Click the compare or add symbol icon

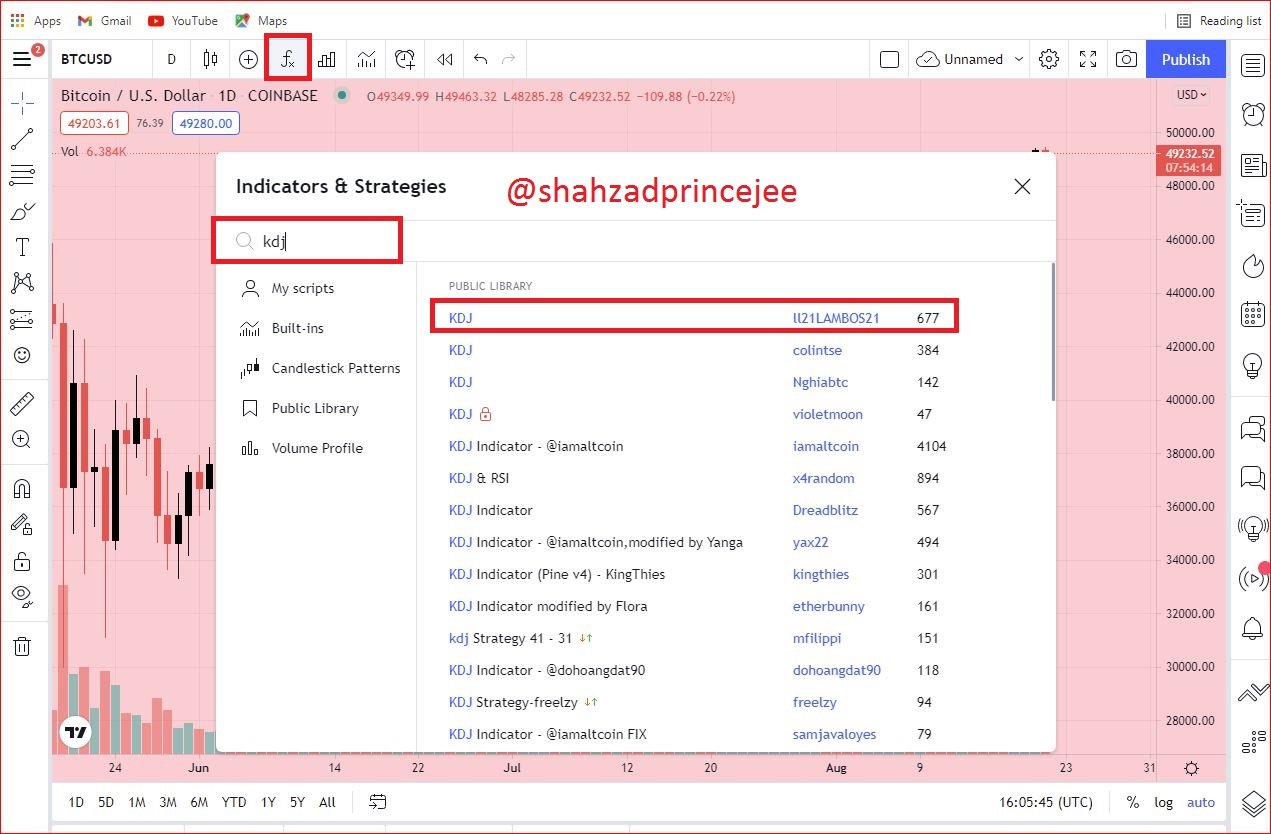[249, 59]
